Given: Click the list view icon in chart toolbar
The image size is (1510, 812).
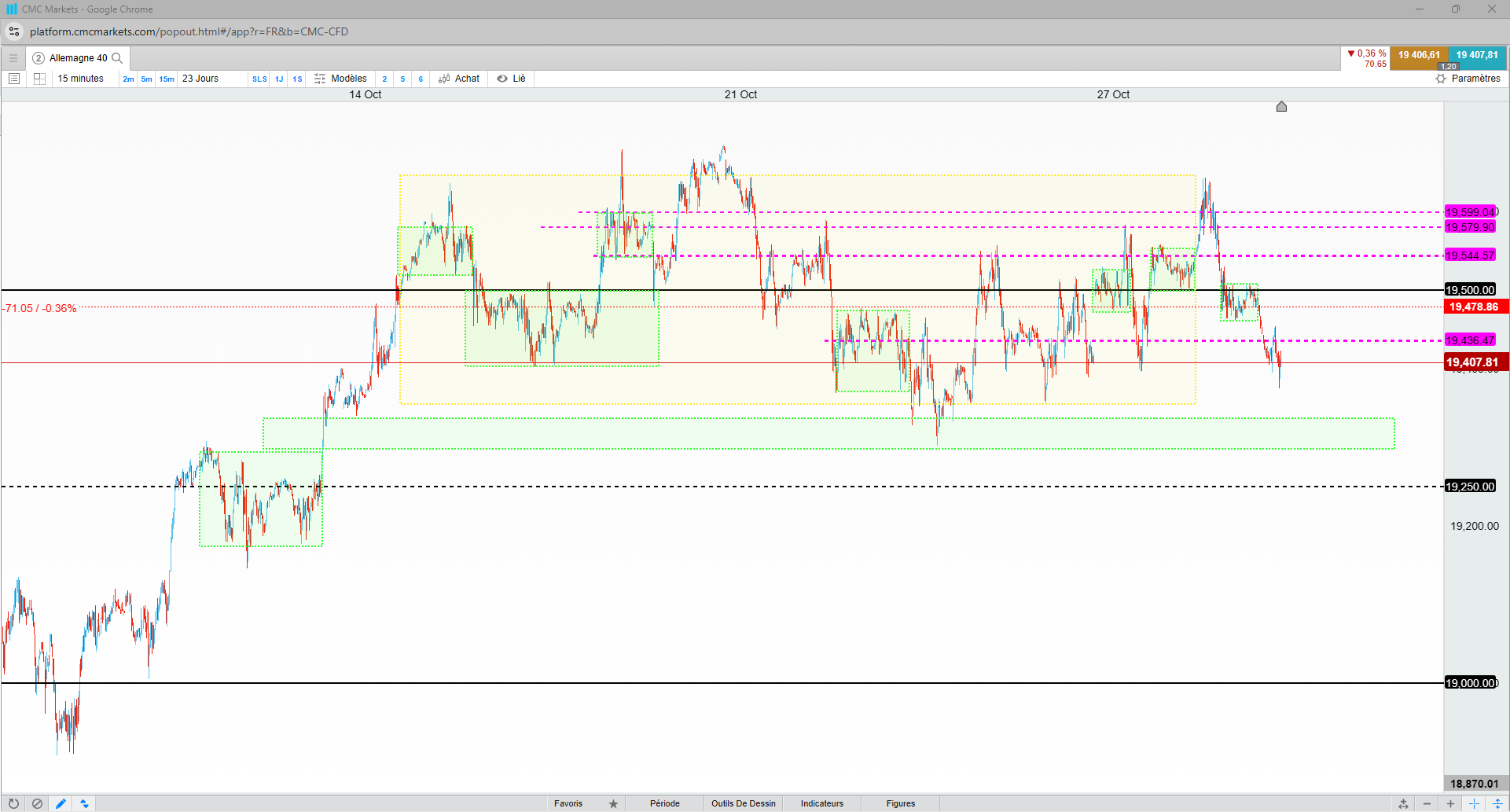Looking at the screenshot, I should point(14,79).
